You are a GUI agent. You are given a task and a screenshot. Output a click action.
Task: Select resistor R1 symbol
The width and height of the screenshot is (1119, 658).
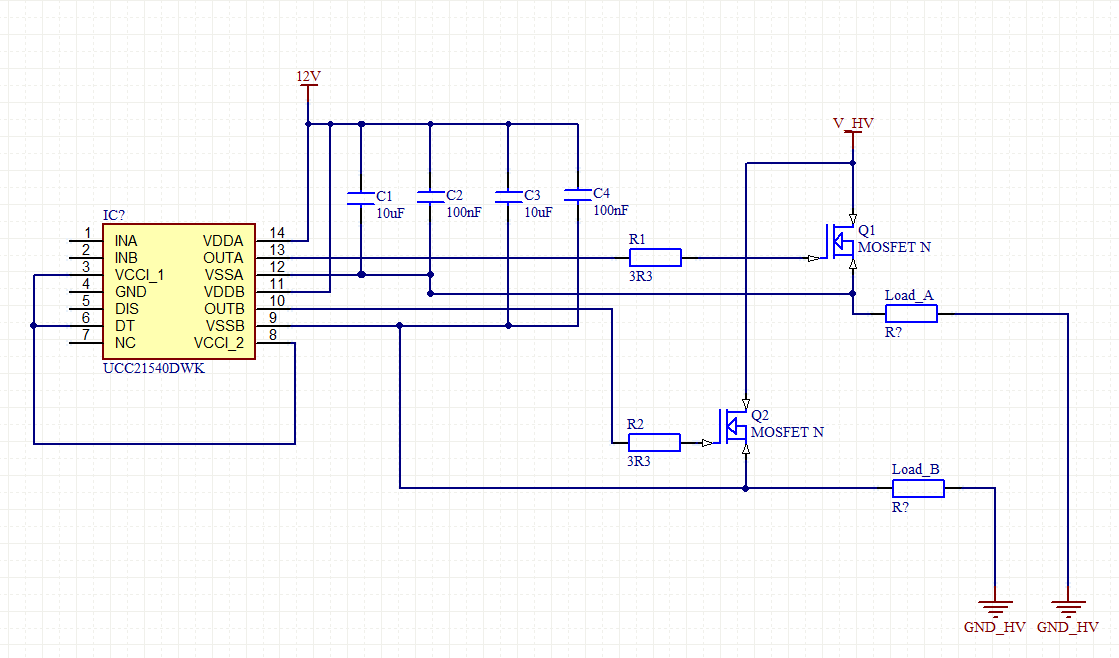[x=655, y=258]
